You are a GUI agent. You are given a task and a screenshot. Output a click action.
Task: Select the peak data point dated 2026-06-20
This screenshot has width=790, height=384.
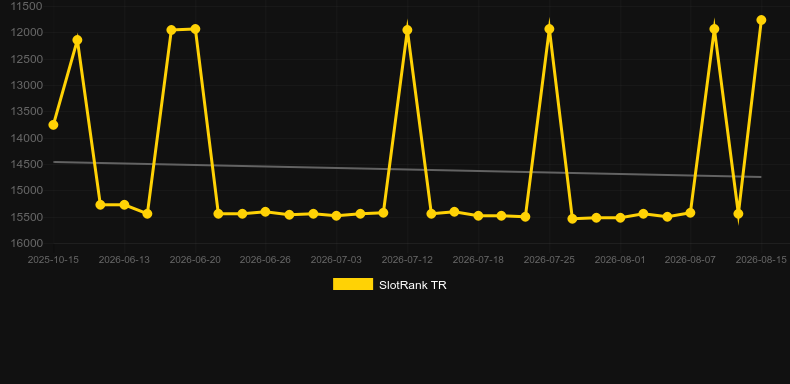click(195, 29)
